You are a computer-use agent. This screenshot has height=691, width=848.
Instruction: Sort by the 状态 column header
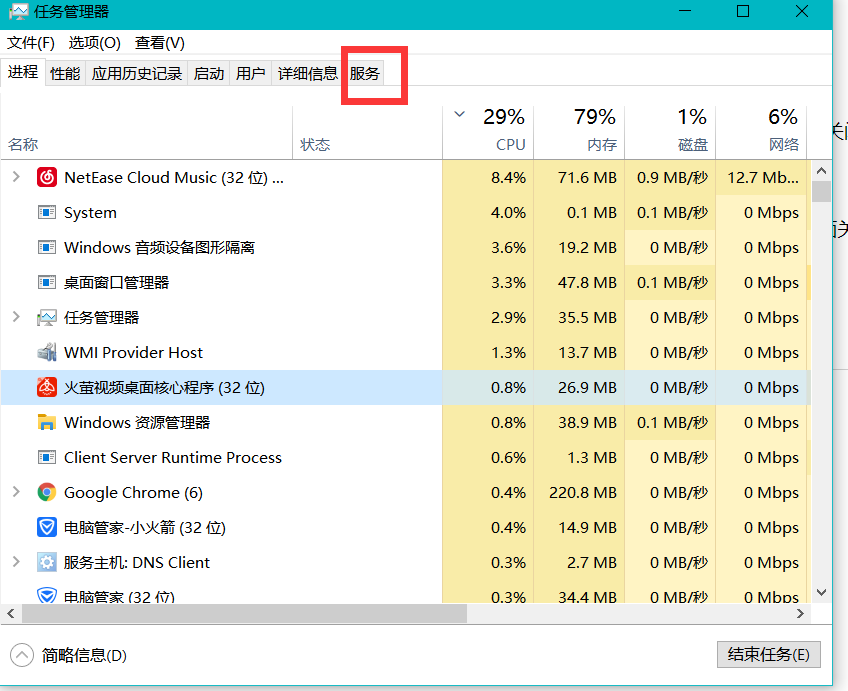click(367, 132)
